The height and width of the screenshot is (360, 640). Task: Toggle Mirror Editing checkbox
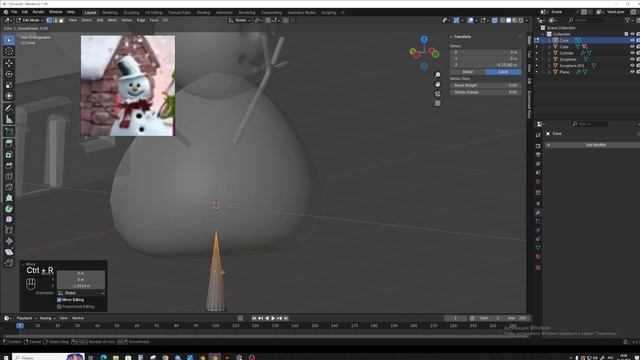[59, 300]
